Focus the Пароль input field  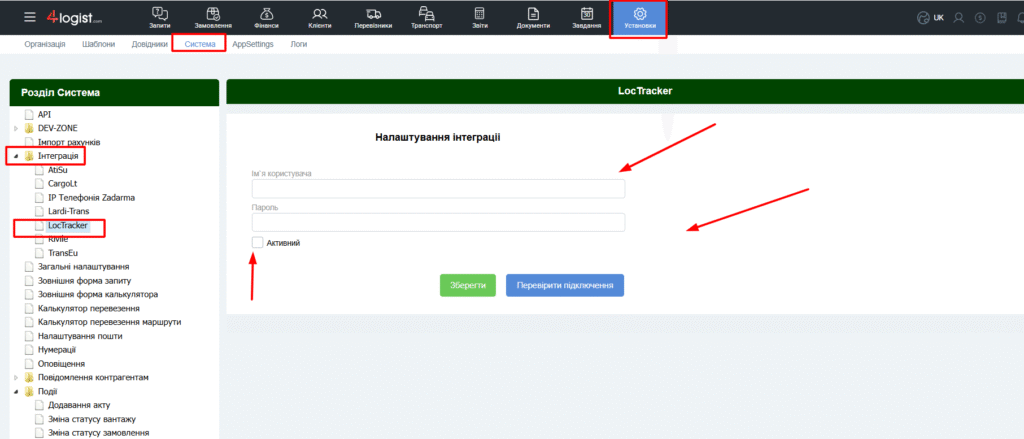tap(438, 222)
